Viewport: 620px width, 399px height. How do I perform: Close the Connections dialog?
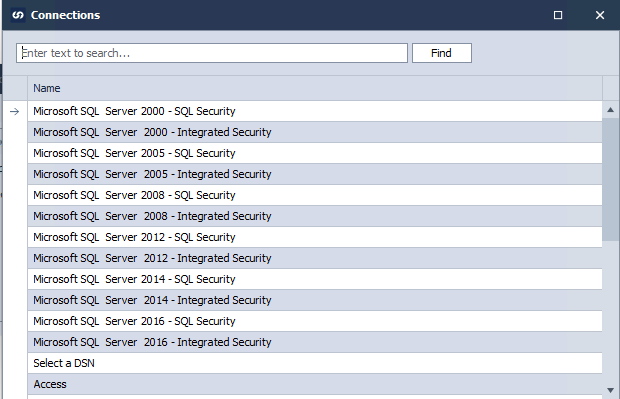pos(600,15)
